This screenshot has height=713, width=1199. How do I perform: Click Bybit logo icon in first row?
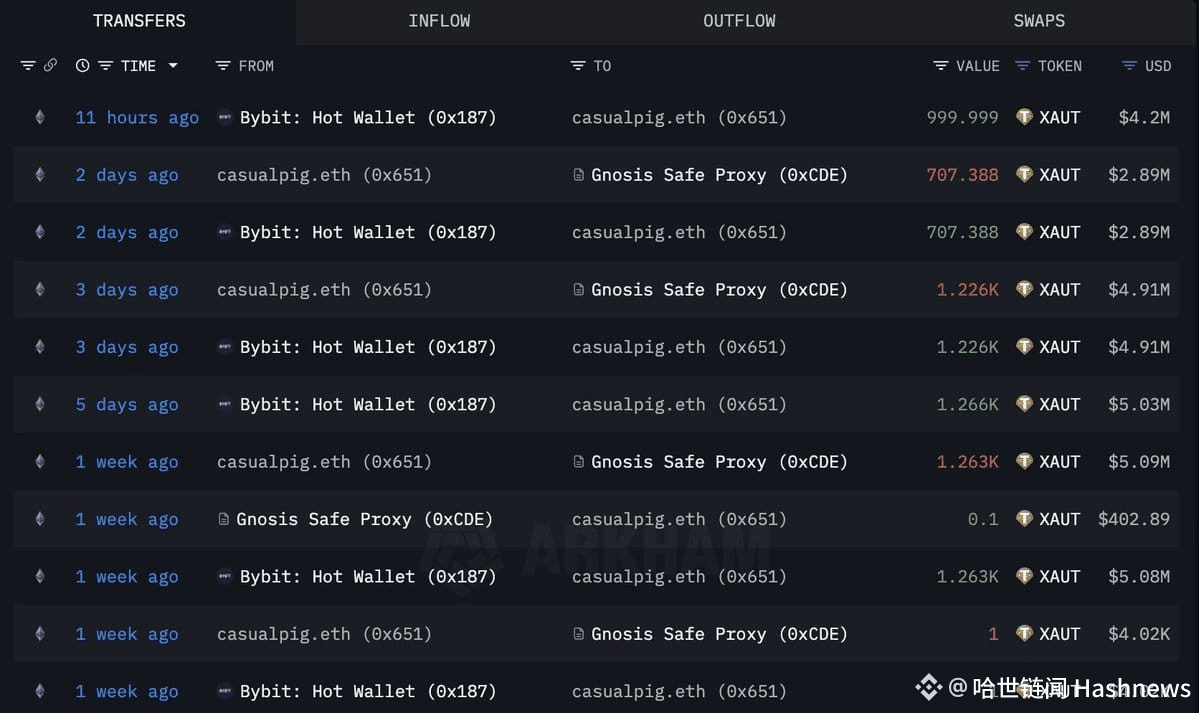point(225,117)
